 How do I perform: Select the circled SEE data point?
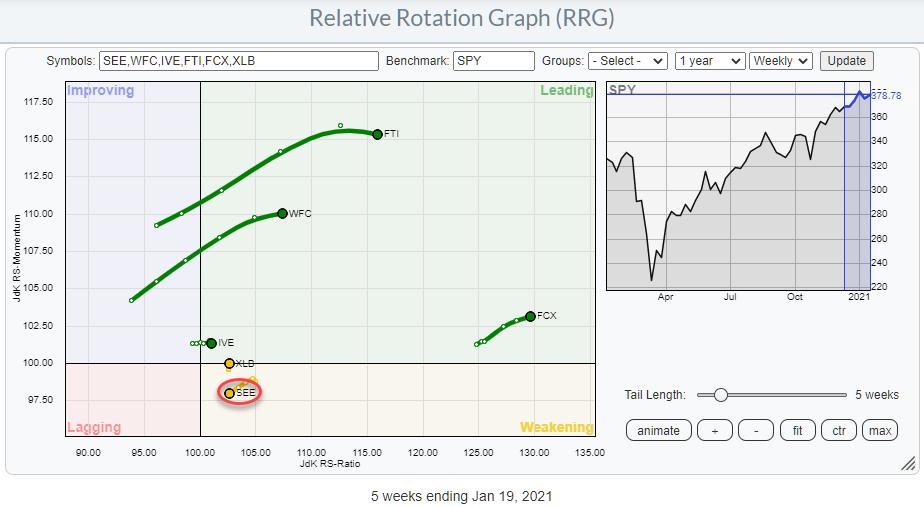(x=230, y=394)
